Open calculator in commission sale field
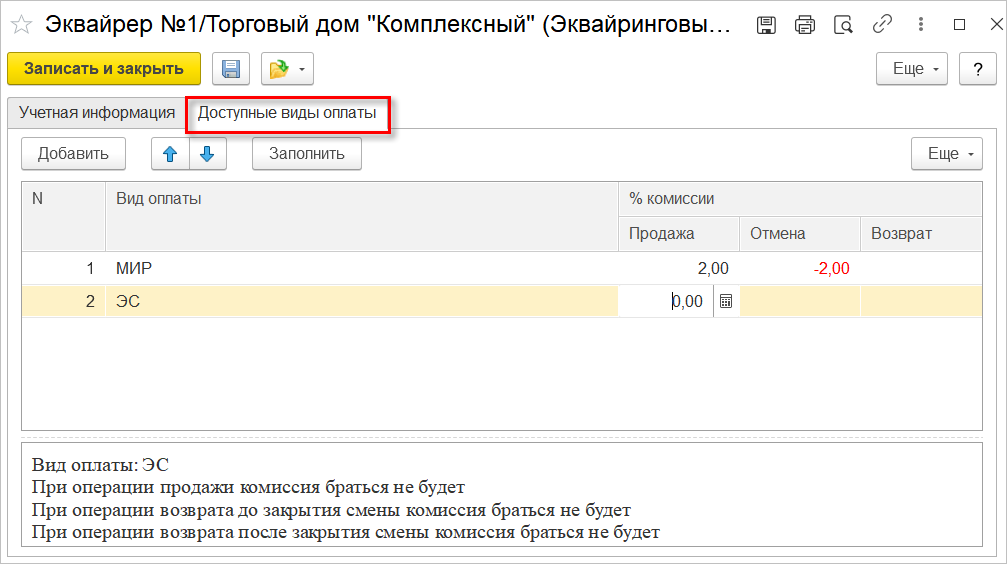Image resolution: width=1007 pixels, height=564 pixels. pyautogui.click(x=726, y=301)
